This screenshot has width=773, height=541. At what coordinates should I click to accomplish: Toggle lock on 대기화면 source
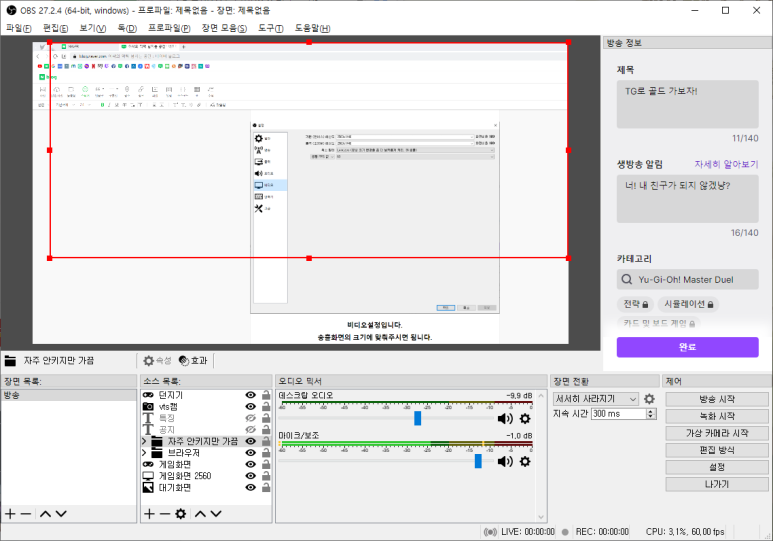coord(266,488)
